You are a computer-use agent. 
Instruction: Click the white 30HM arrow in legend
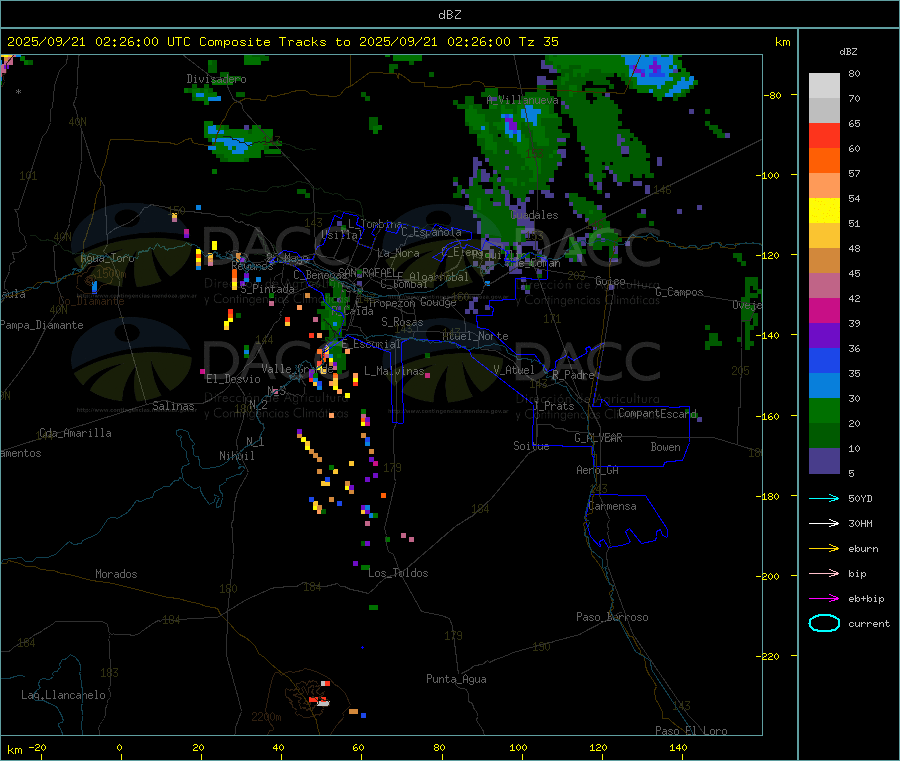(x=824, y=523)
